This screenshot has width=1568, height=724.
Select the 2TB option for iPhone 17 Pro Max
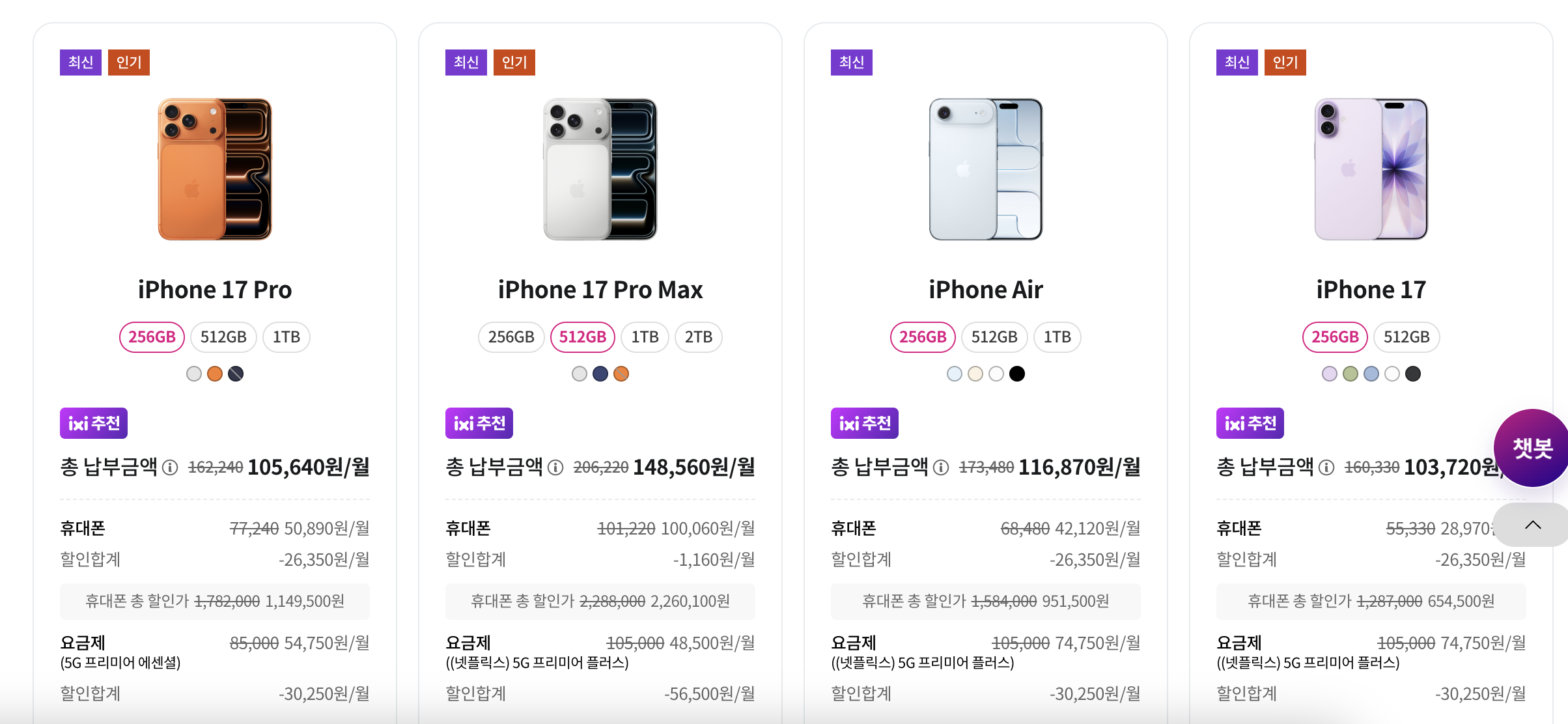(698, 337)
